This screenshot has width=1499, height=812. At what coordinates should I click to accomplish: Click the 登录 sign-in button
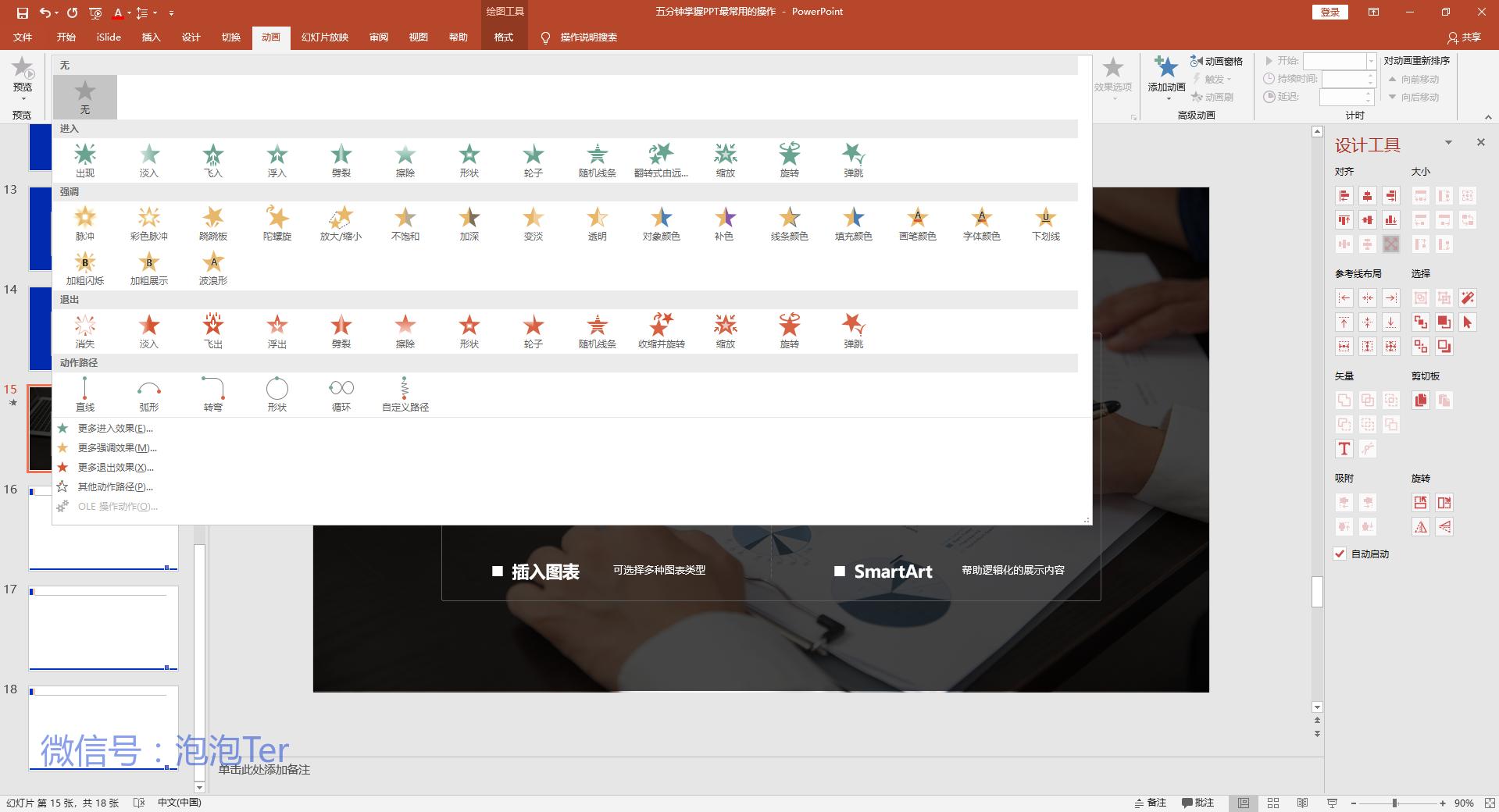pos(1329,12)
